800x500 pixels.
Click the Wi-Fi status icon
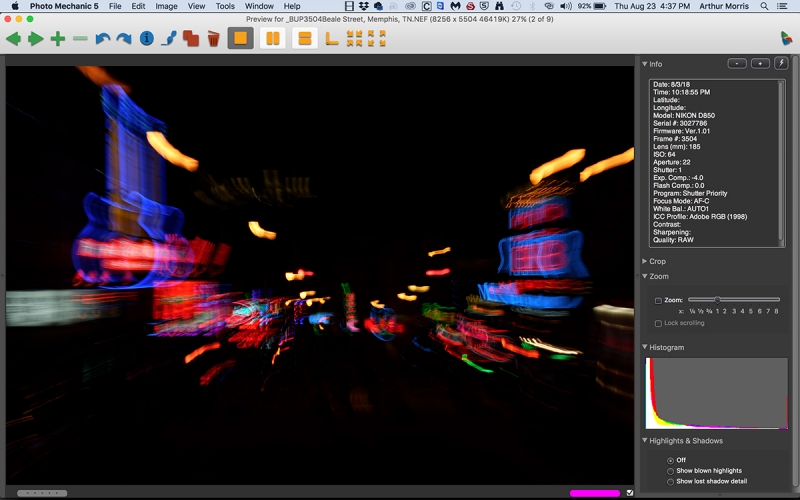click(x=549, y=6)
